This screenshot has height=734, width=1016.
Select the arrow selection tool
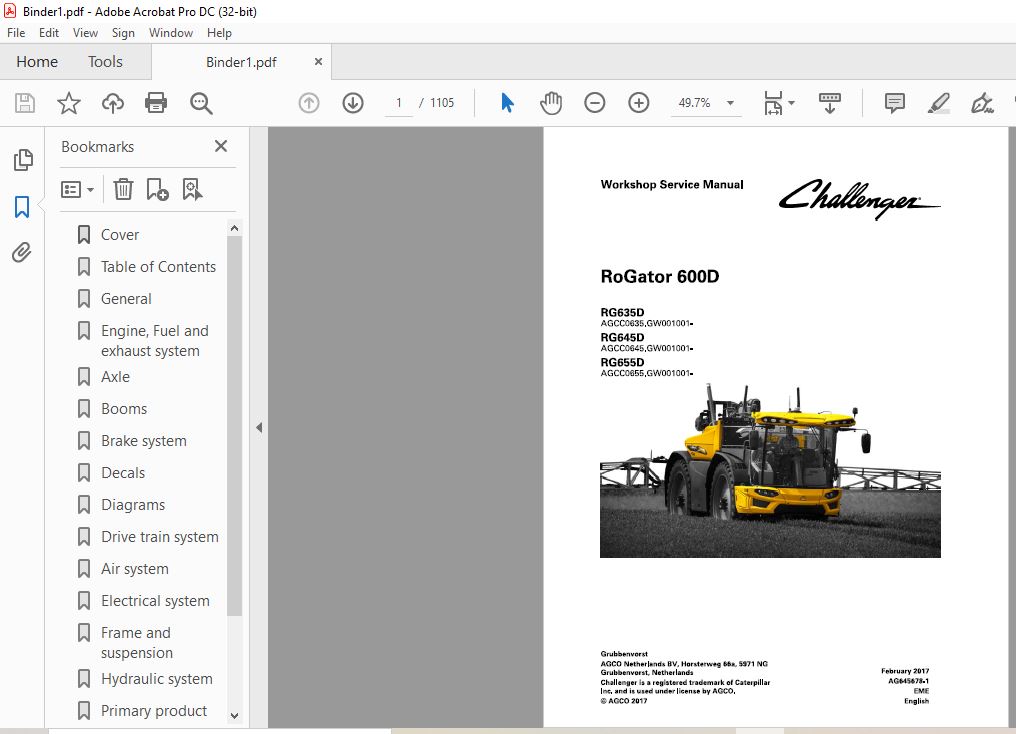click(x=507, y=103)
